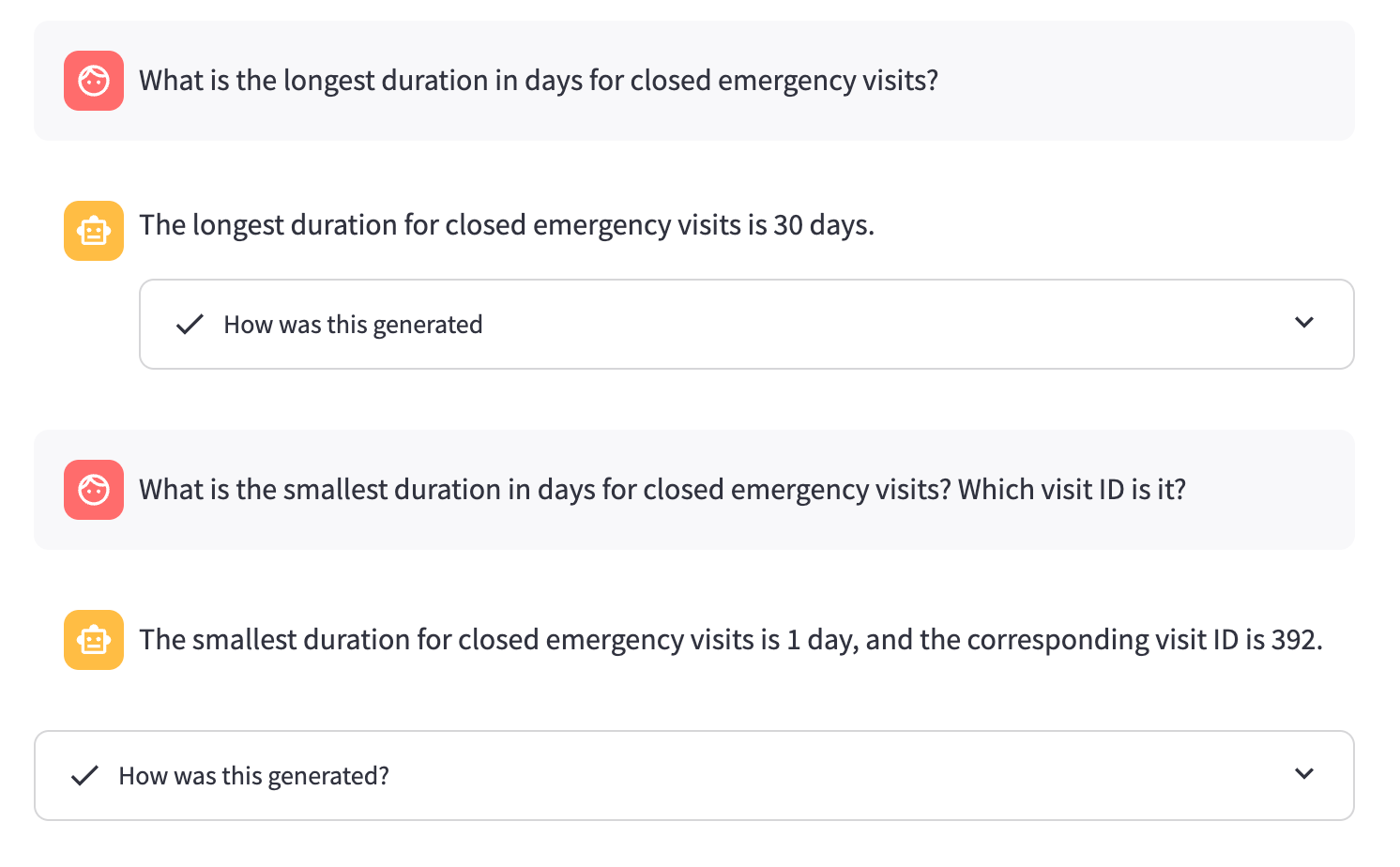The height and width of the screenshot is (867, 1400).
Task: Click bot avatar beside visit ID 392 answer
Action: pos(94,640)
